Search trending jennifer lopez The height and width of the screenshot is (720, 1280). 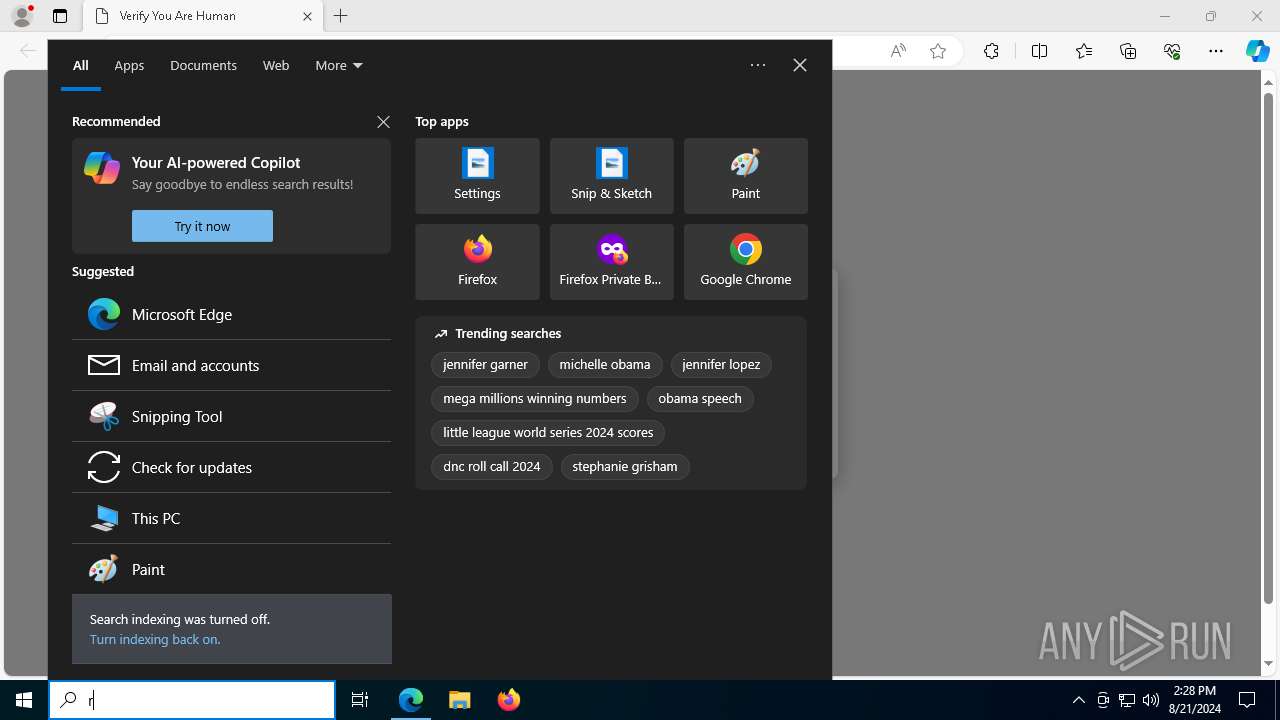(x=721, y=365)
